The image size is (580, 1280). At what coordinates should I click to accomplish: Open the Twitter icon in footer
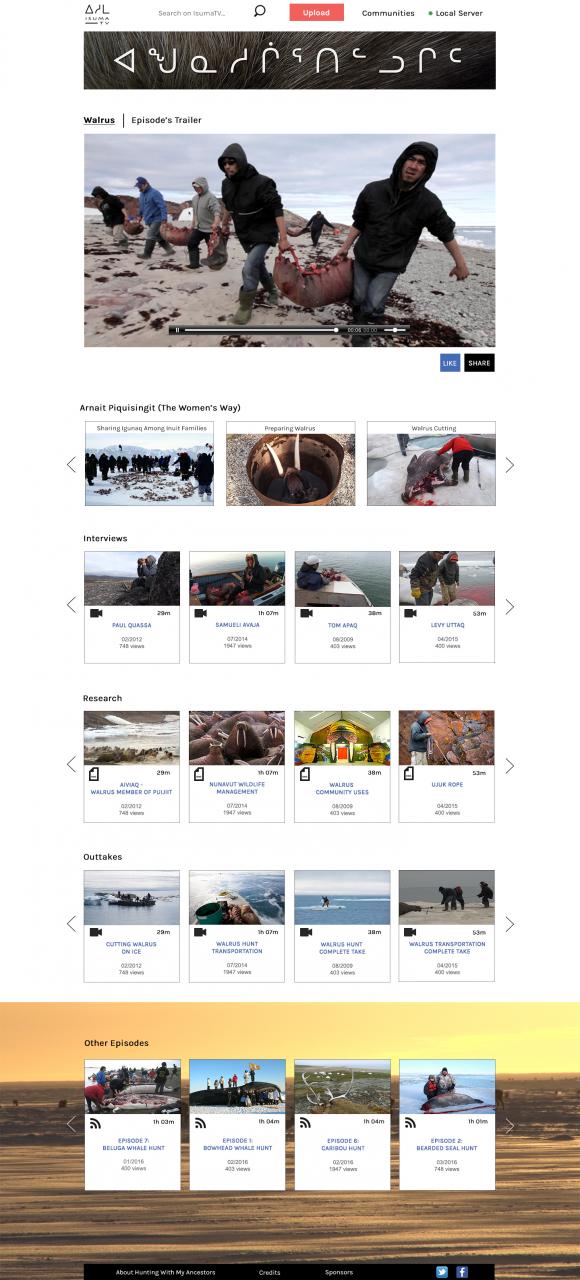tap(442, 1272)
